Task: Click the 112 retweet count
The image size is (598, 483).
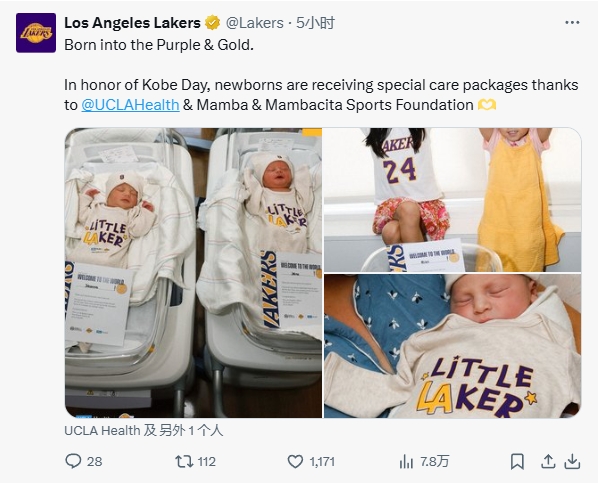Action: pos(207,462)
